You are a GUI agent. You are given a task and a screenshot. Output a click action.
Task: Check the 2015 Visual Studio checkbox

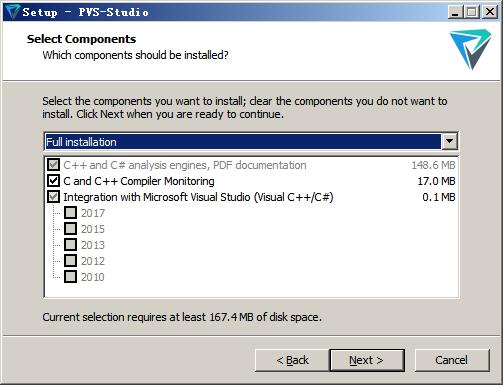click(70, 229)
